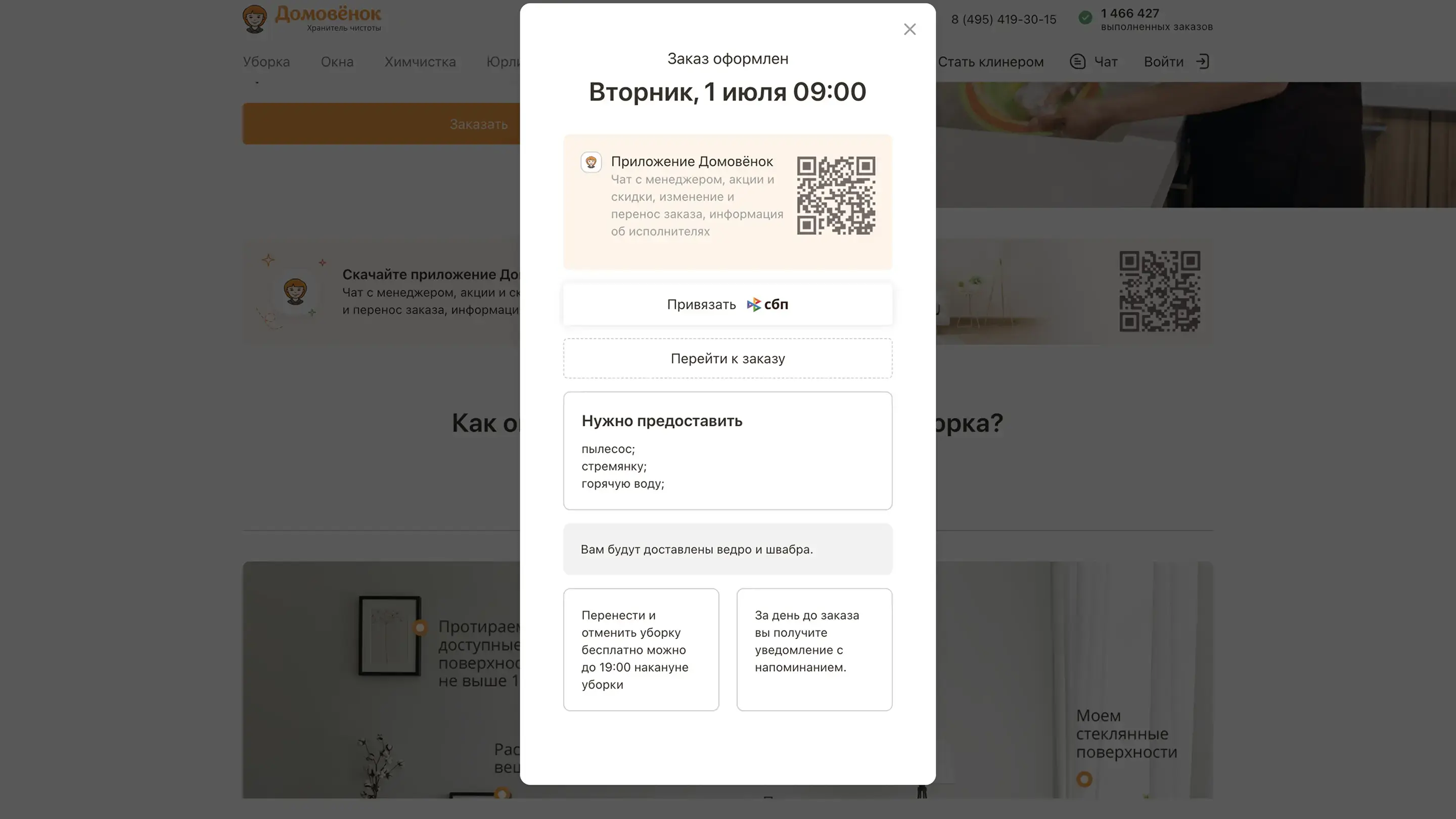
Task: Open the Уборка menu item
Action: point(266,62)
